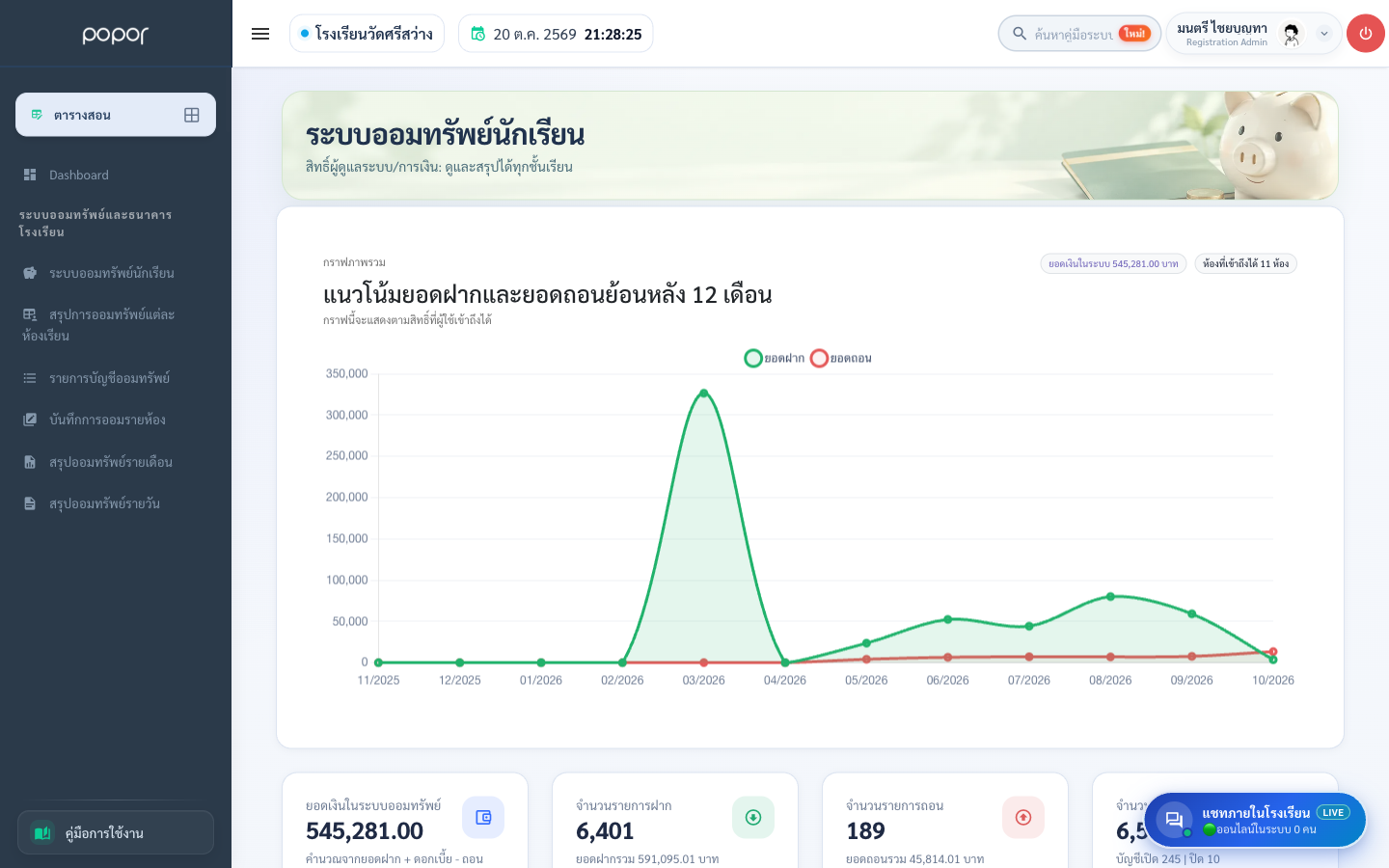Viewport: 1389px width, 868px height.
Task: Click the chart title แนวโน้มยอดฝากและยอดถอนย้อนหลัง 12 เดือน
Action: point(548,294)
